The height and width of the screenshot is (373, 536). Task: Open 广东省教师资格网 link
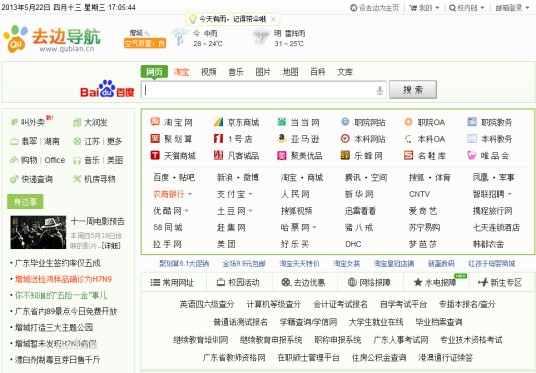pos(234,358)
